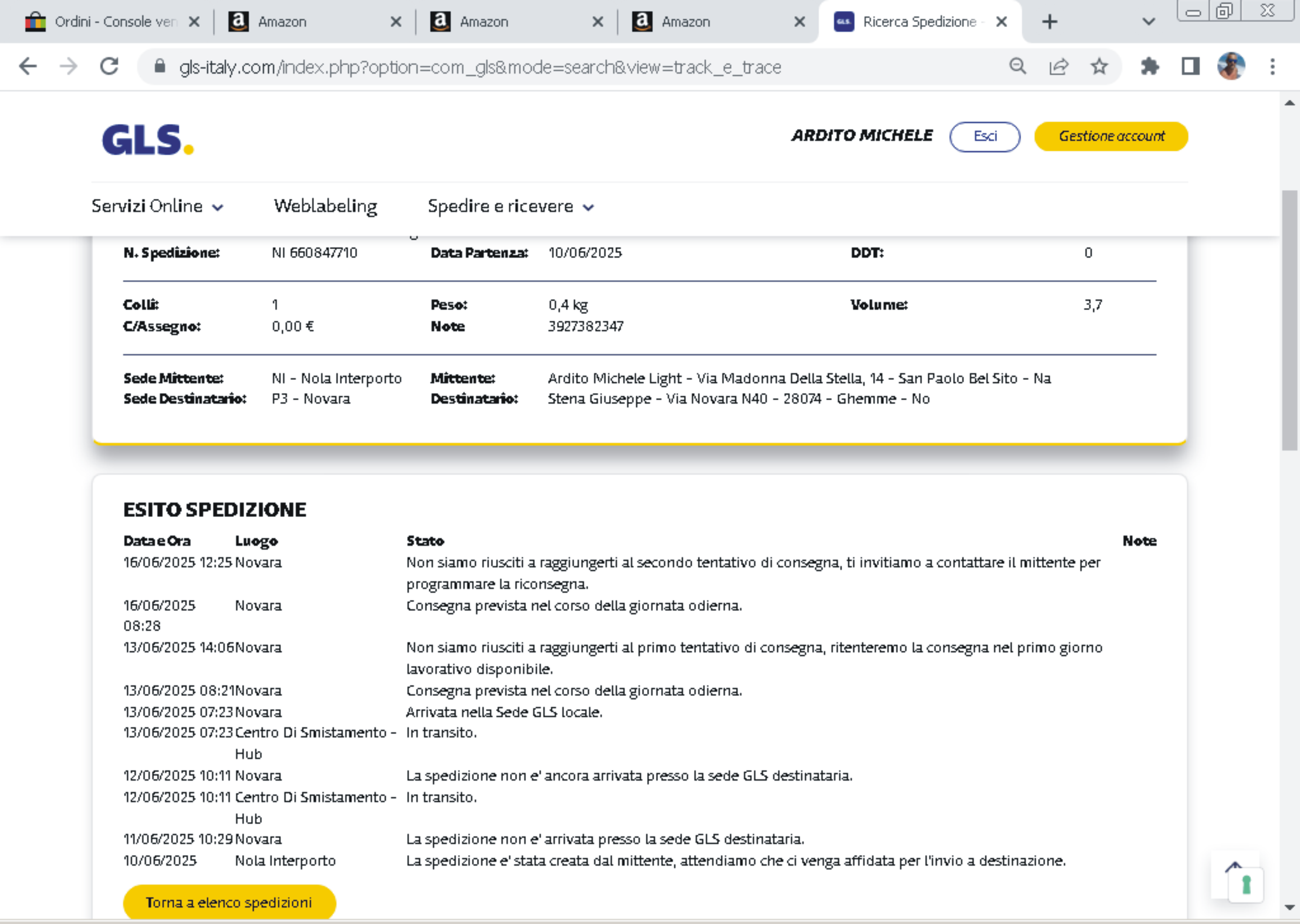The height and width of the screenshot is (924, 1300).
Task: Click the back-to-top arrow icon
Action: tap(1233, 867)
